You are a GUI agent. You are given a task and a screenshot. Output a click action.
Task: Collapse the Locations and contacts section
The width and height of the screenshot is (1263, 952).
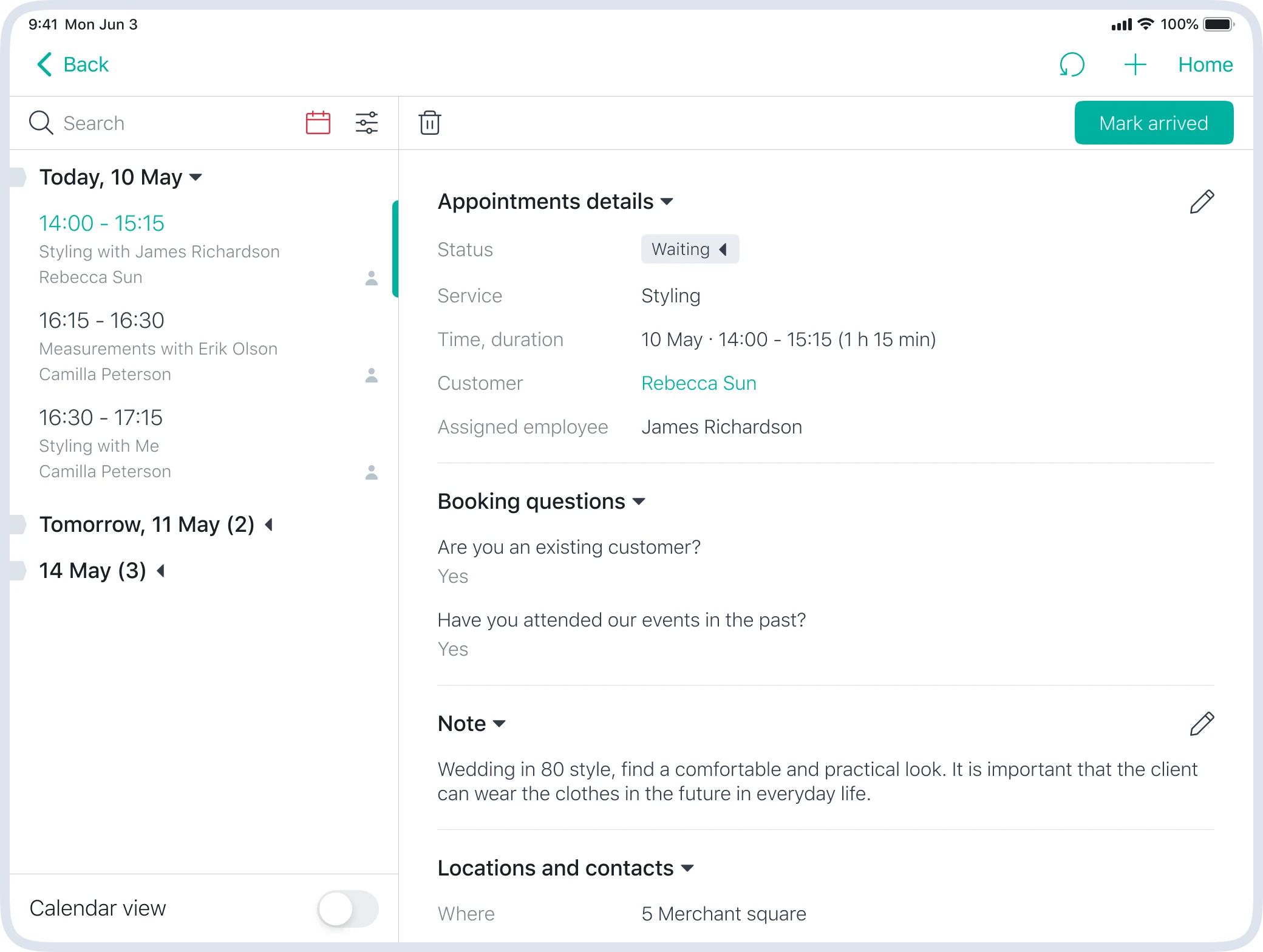pos(687,868)
